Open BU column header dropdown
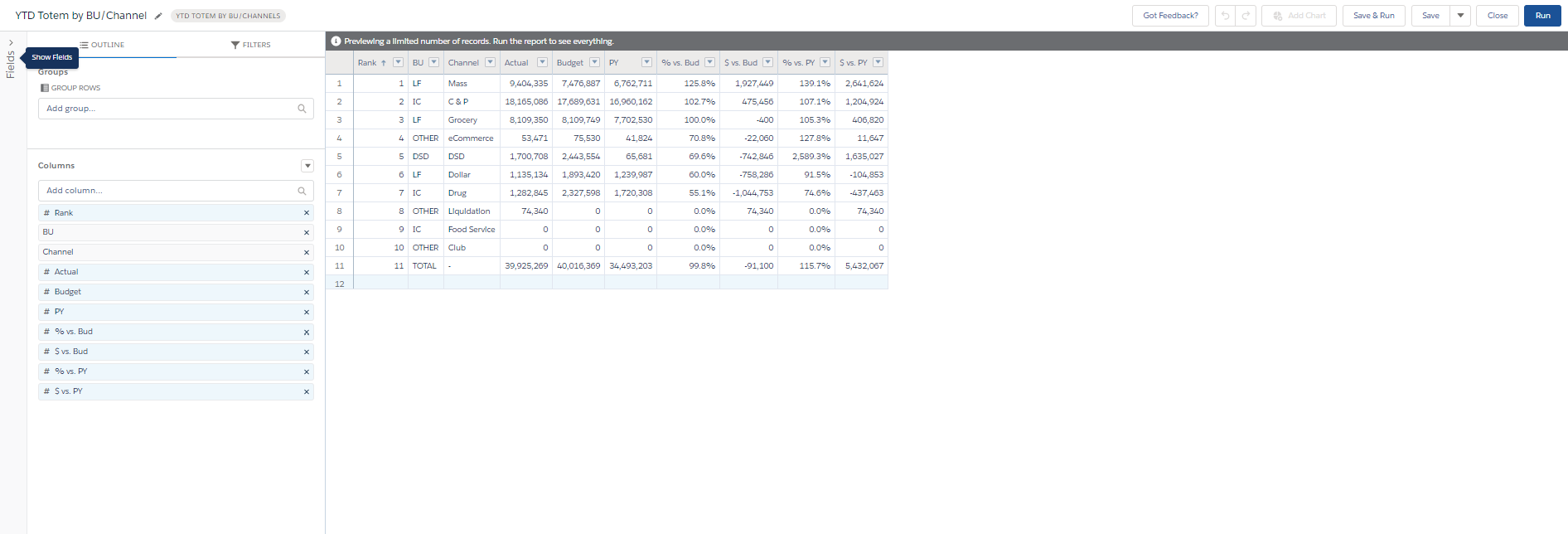This screenshot has height=534, width=1568. point(433,62)
